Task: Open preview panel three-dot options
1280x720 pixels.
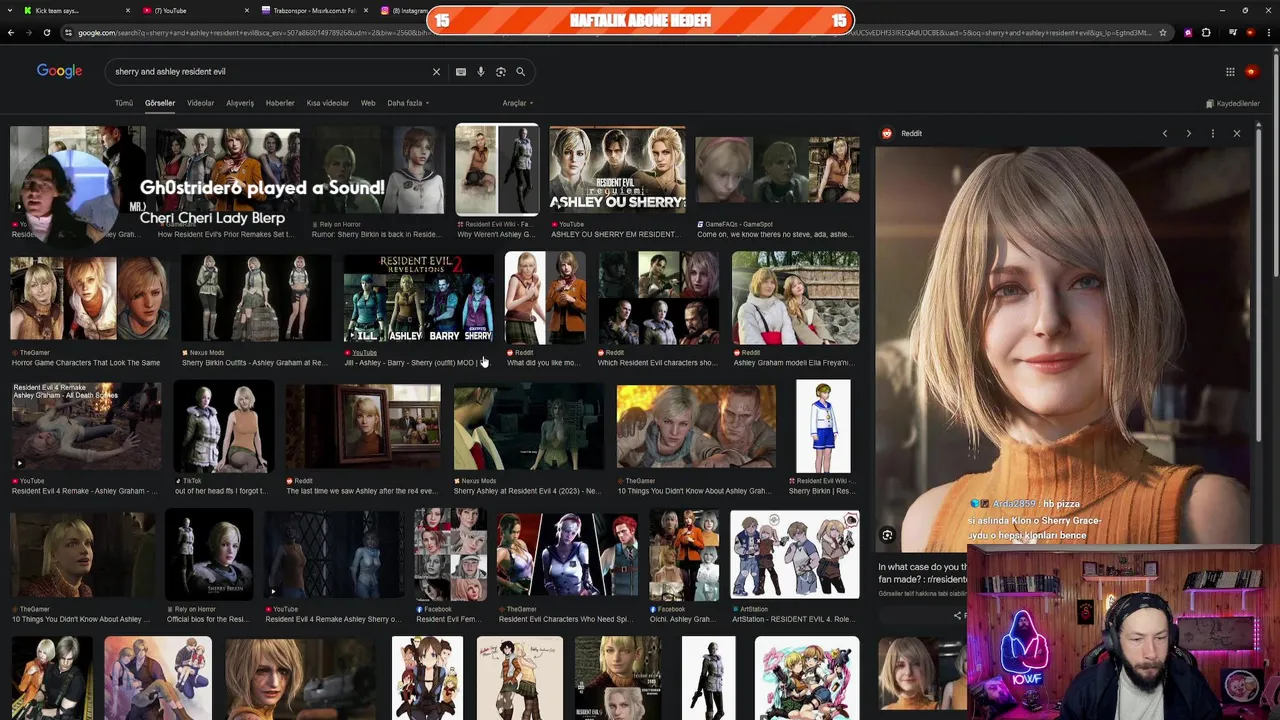Action: tap(1213, 133)
